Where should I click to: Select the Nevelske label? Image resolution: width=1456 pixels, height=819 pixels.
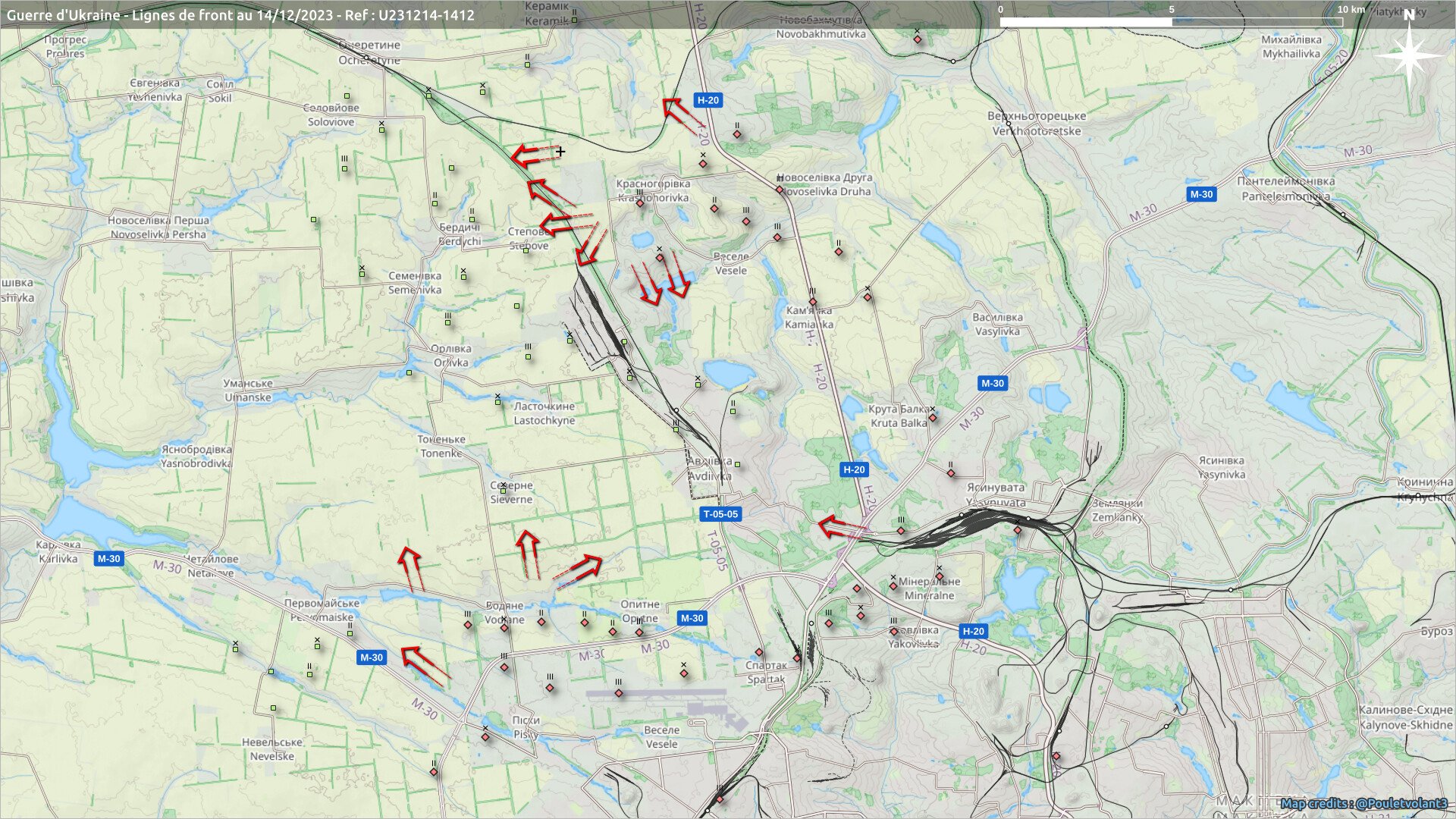[x=271, y=749]
